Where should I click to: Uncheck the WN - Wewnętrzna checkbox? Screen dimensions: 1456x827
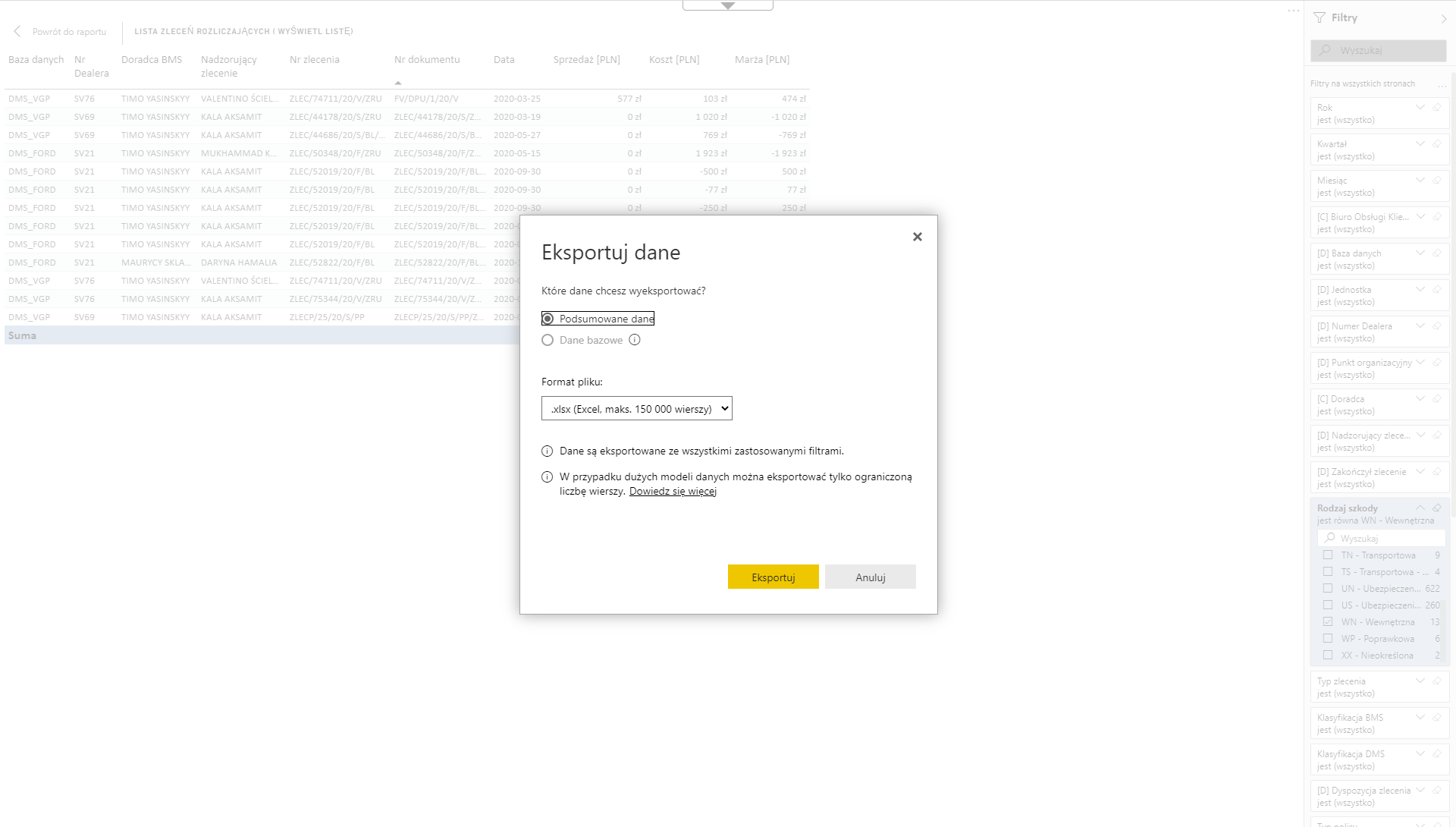click(x=1327, y=621)
